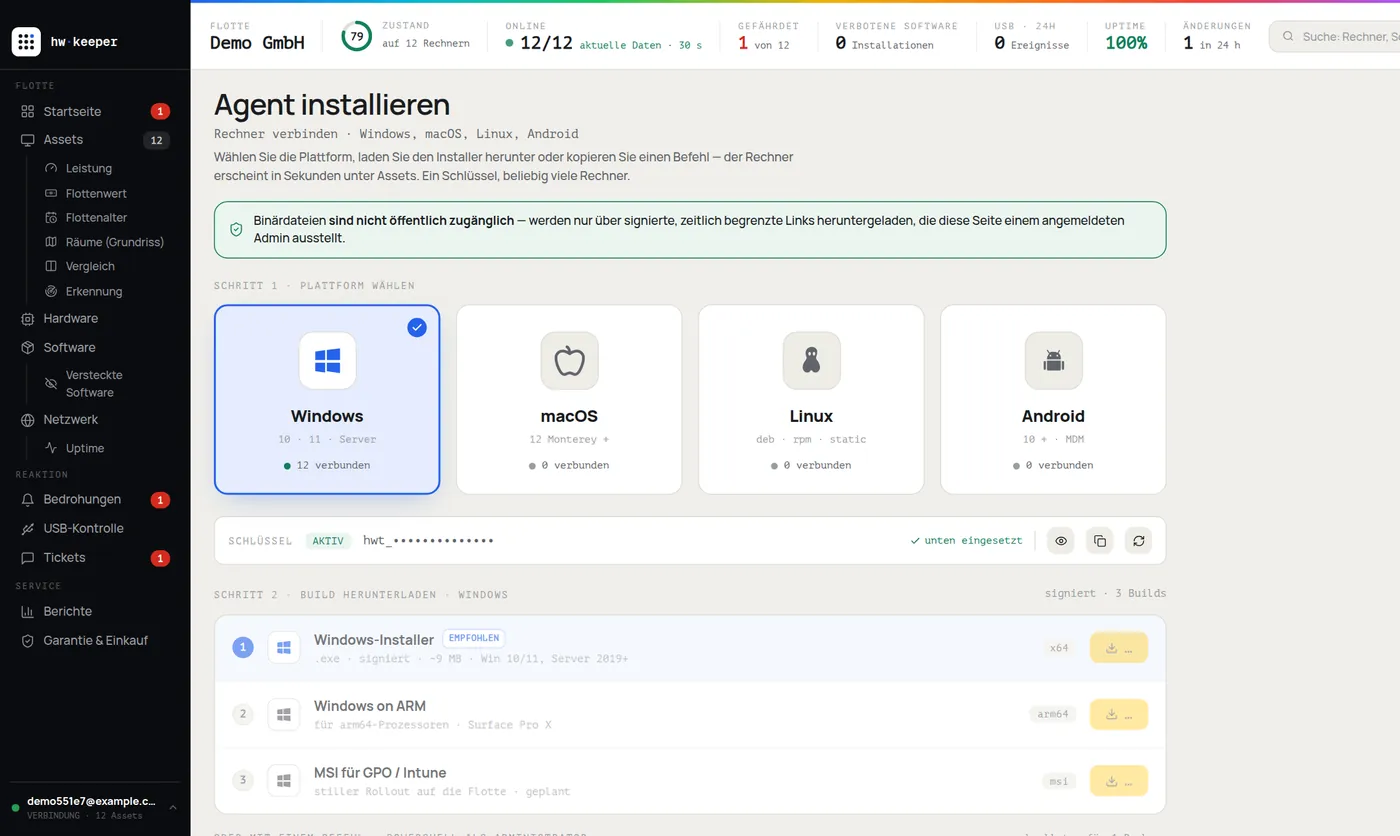Screen dimensions: 1400x836
Task: Click the Hardware chip icon
Action: point(28,318)
